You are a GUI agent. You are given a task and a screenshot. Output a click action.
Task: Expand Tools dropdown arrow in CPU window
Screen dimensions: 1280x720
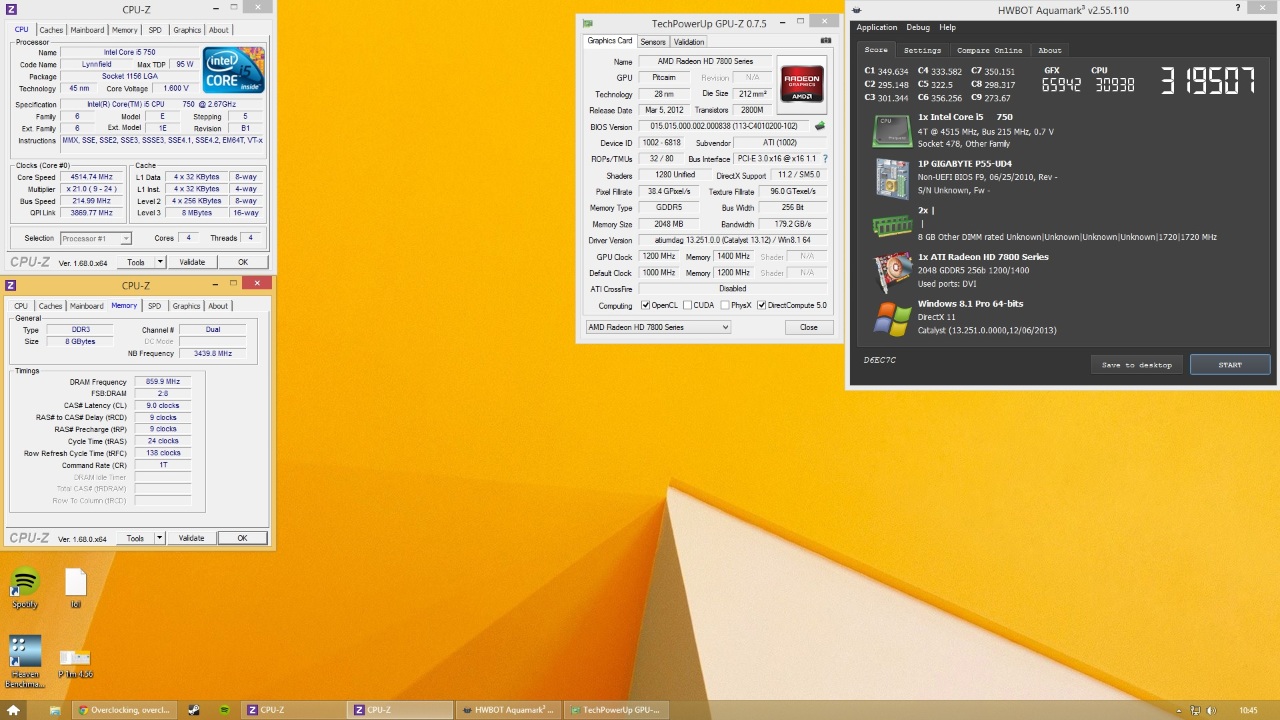[160, 262]
